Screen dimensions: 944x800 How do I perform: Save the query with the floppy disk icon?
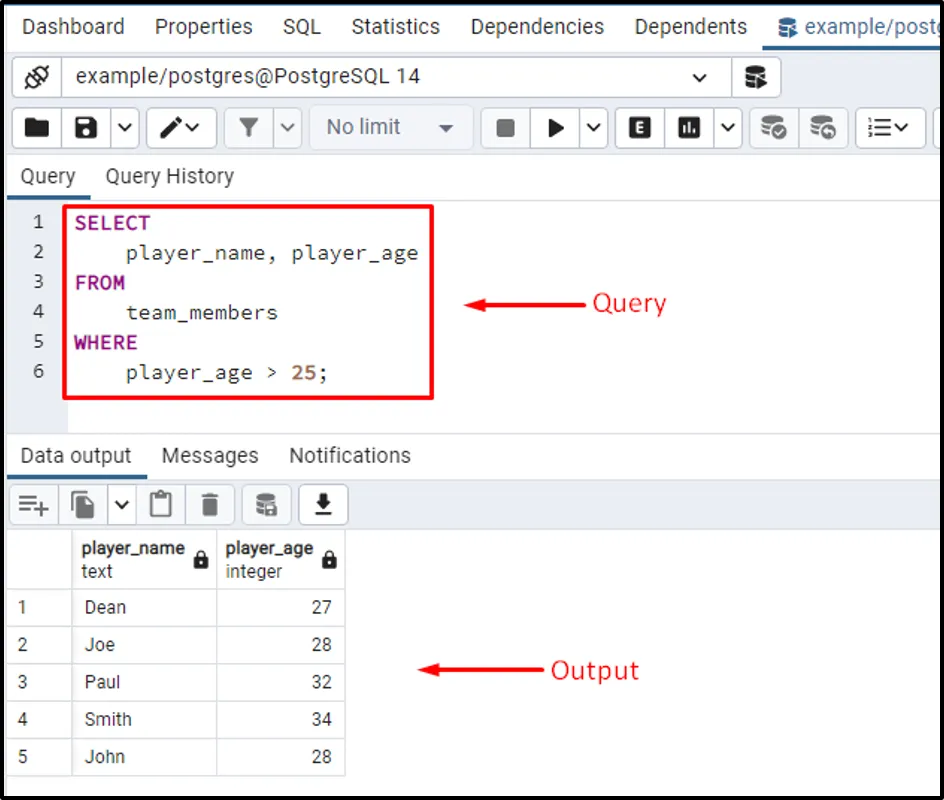[x=86, y=127]
